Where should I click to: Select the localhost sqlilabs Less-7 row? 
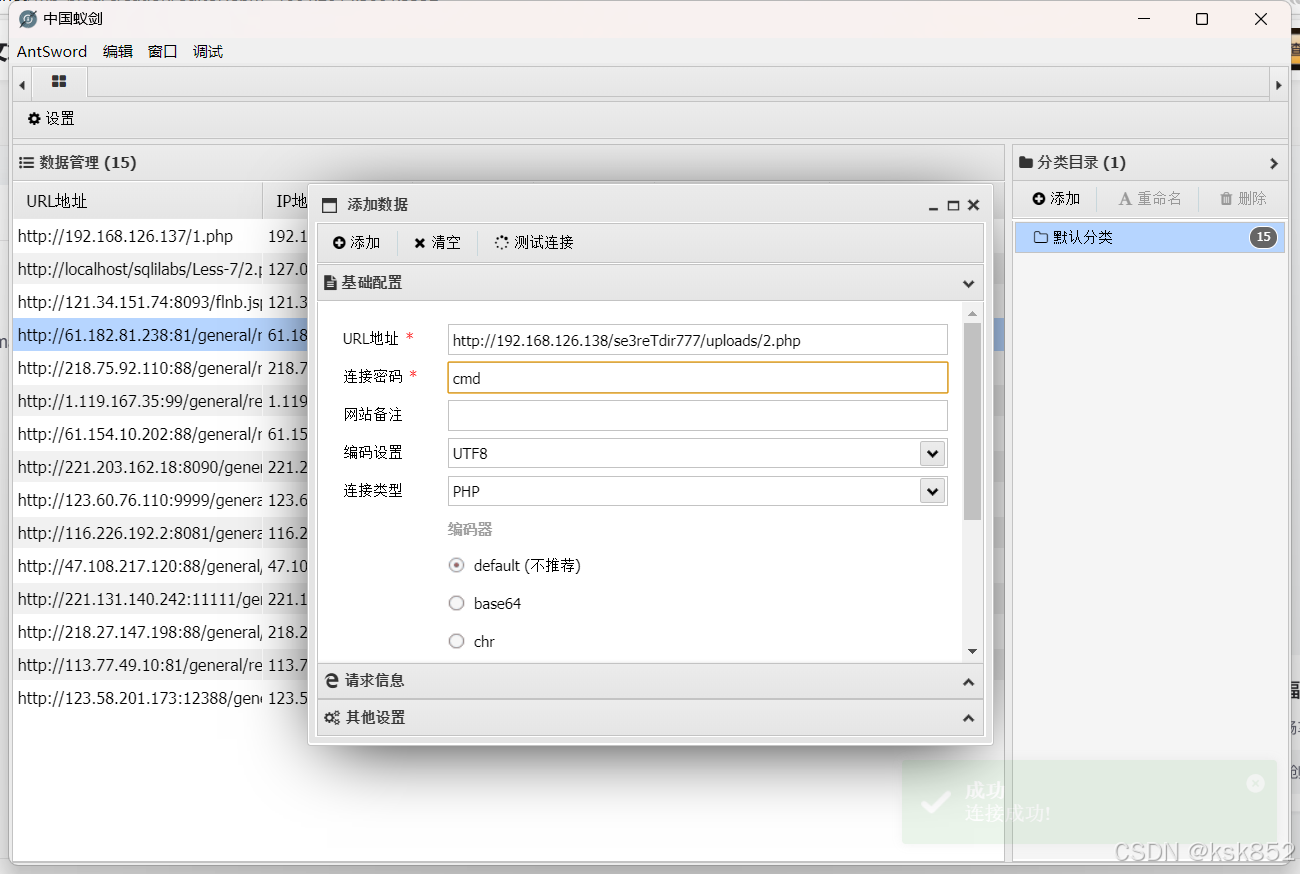[160, 269]
